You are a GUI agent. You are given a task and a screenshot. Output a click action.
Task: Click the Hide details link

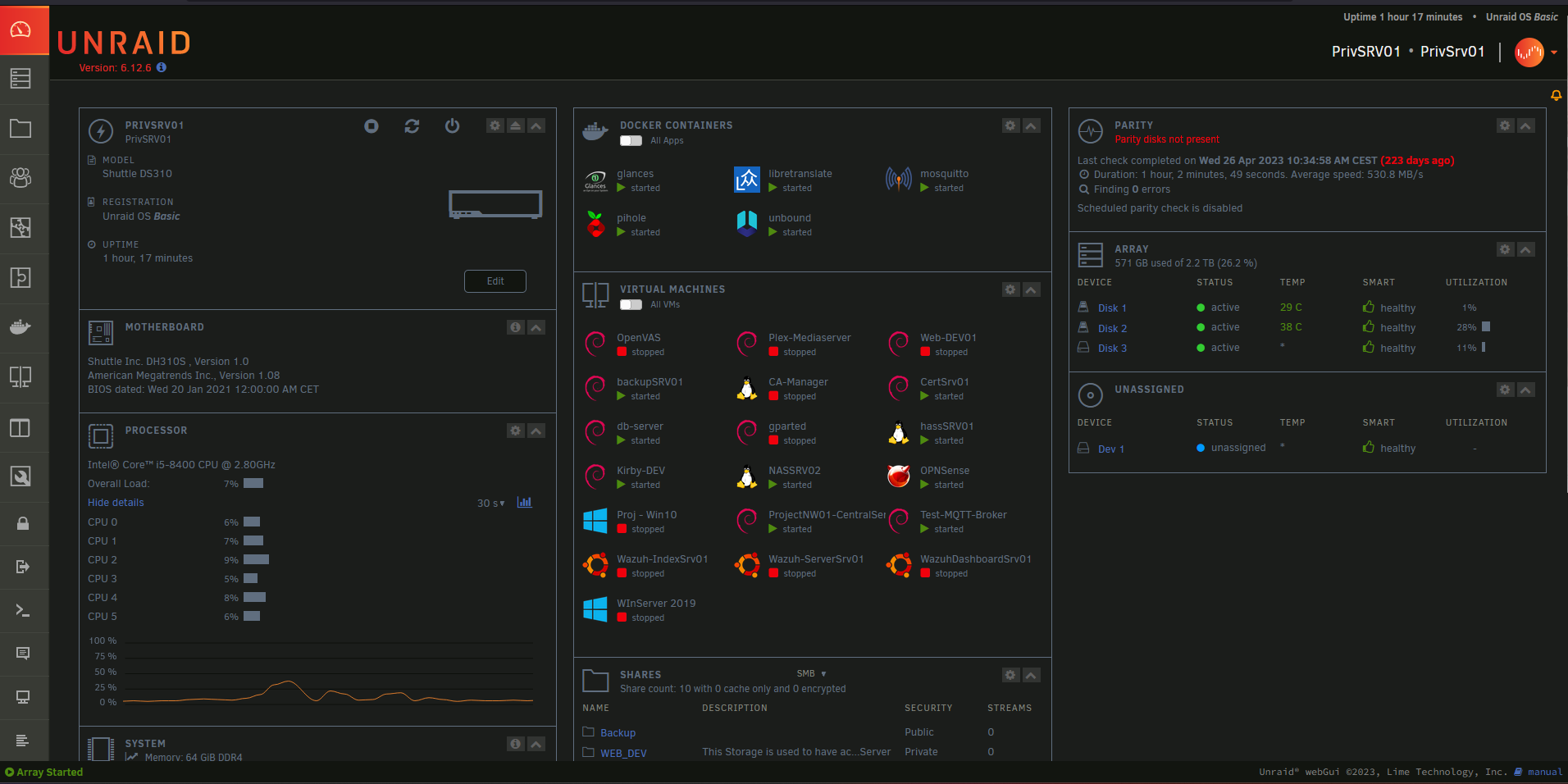(116, 503)
